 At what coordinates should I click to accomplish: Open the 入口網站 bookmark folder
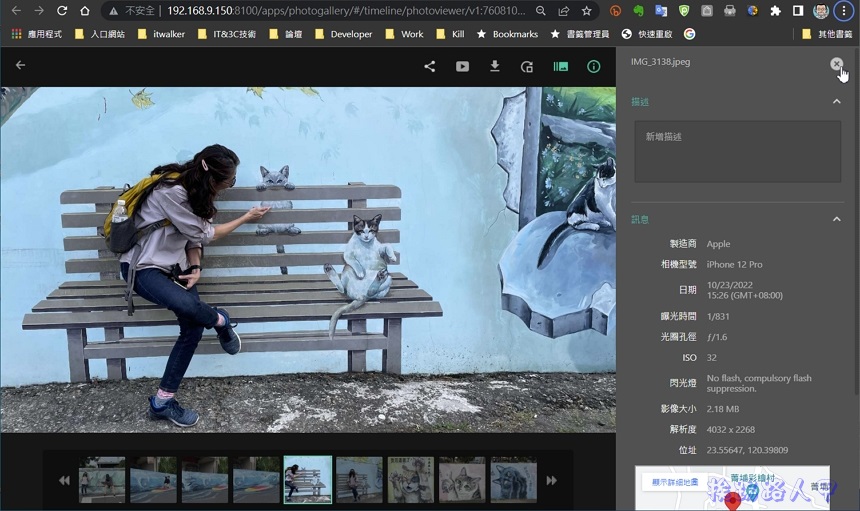[100, 34]
